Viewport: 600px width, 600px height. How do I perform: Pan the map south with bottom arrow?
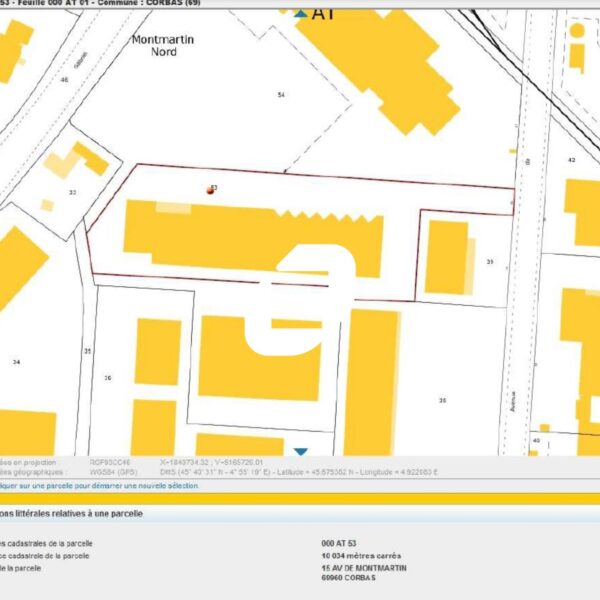pos(301,452)
